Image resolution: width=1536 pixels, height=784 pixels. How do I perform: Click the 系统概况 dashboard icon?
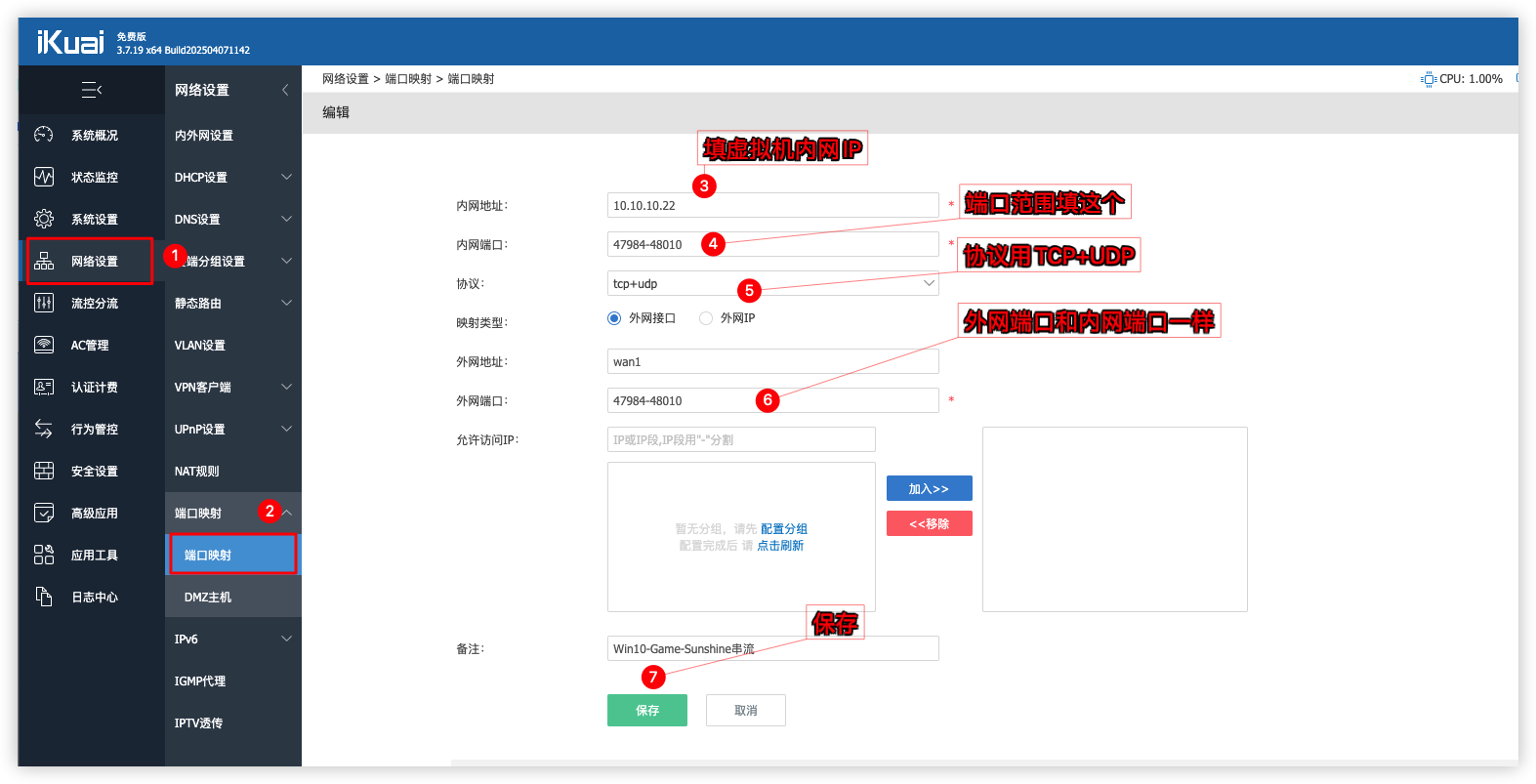pos(44,135)
